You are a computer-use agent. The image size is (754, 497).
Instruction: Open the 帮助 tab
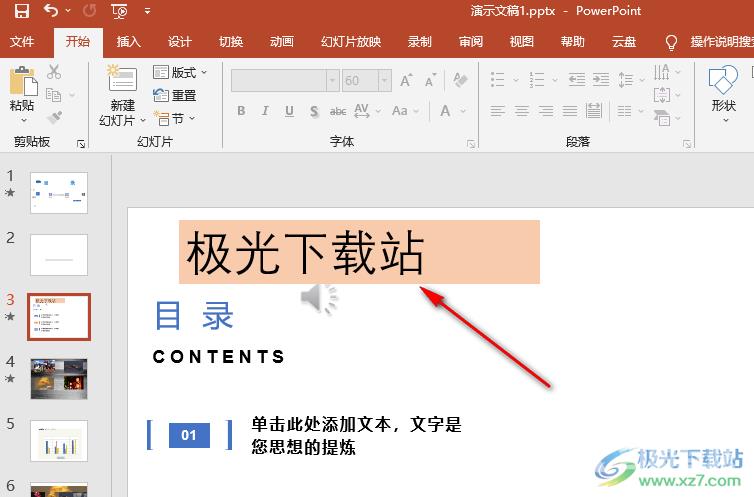573,42
